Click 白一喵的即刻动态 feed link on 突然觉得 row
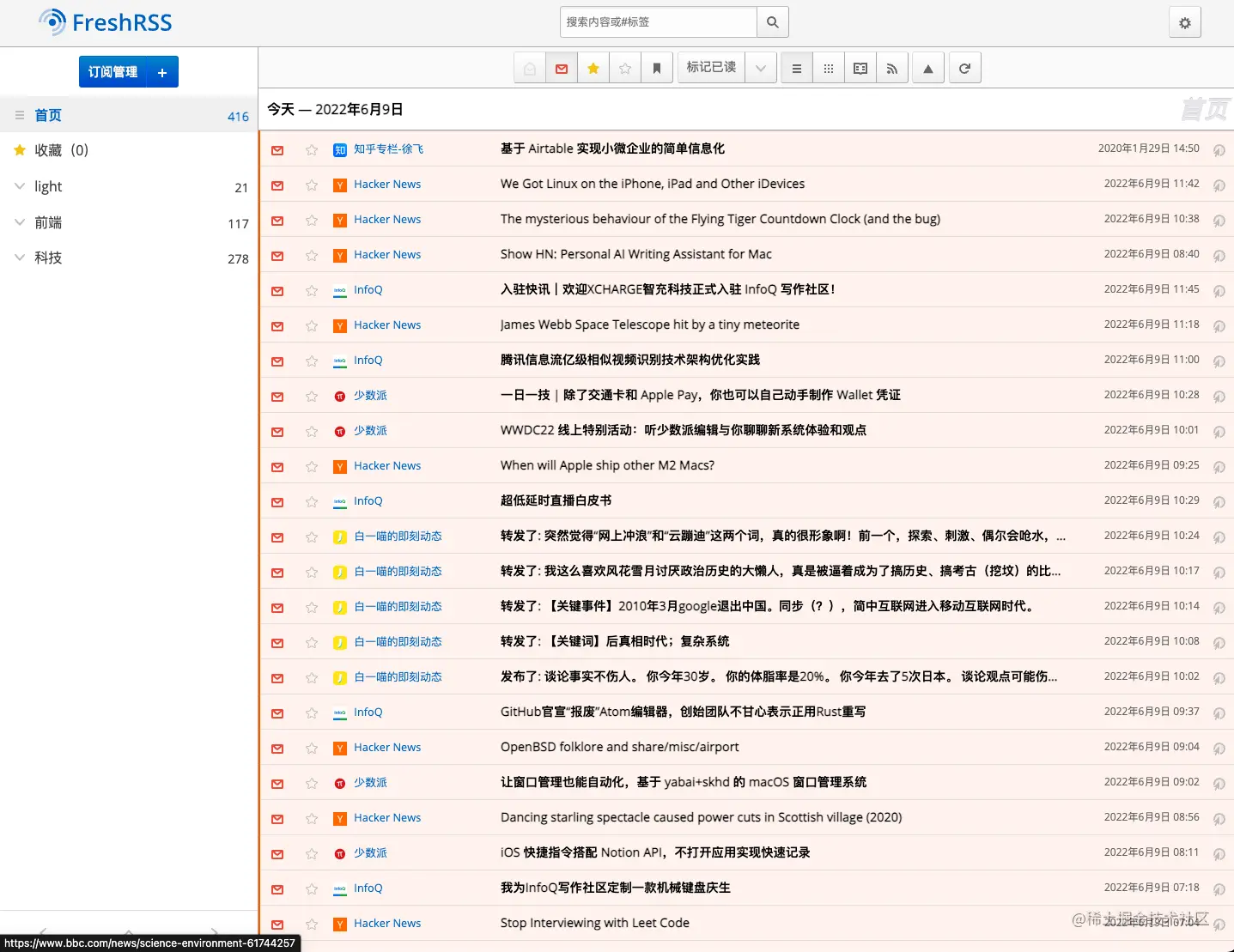The height and width of the screenshot is (952, 1234). (x=398, y=537)
